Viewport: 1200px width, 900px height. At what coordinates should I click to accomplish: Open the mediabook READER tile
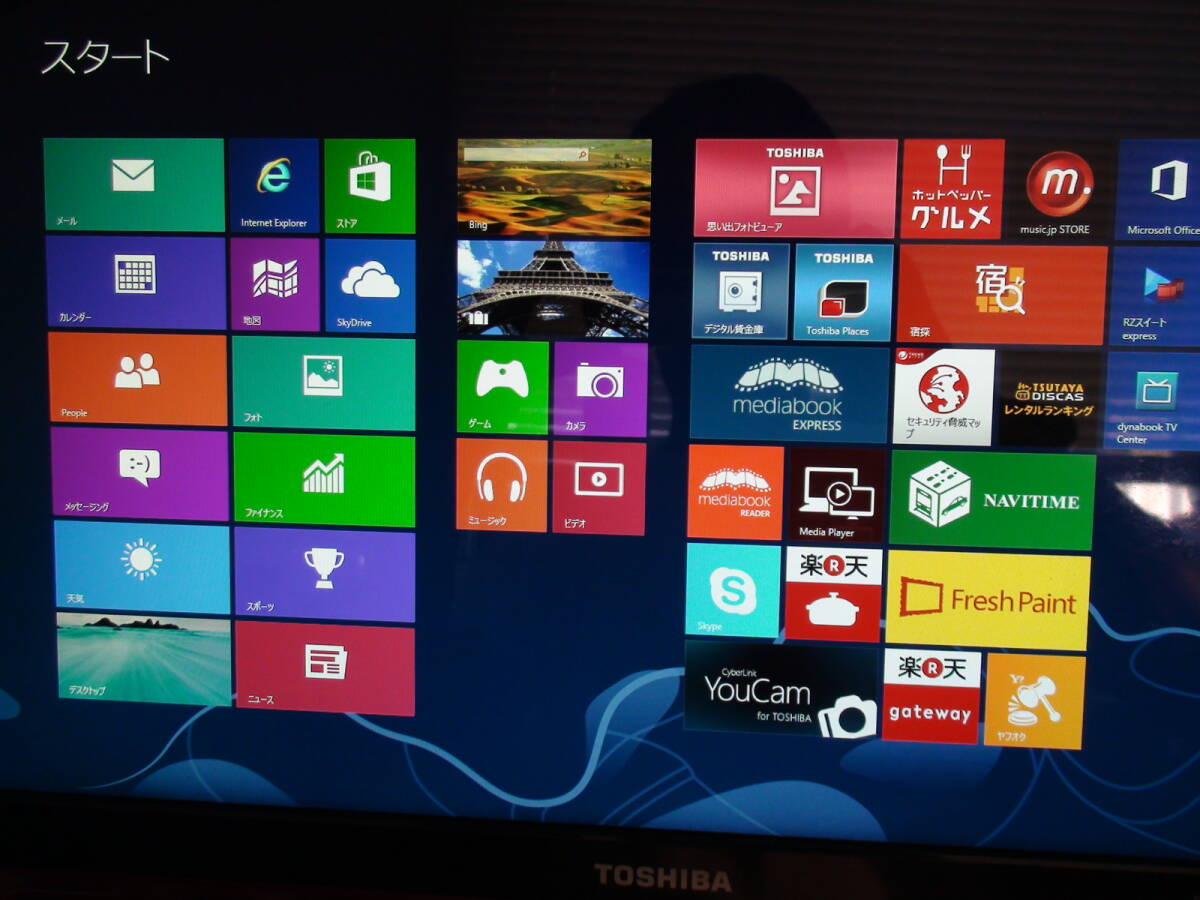coord(736,492)
